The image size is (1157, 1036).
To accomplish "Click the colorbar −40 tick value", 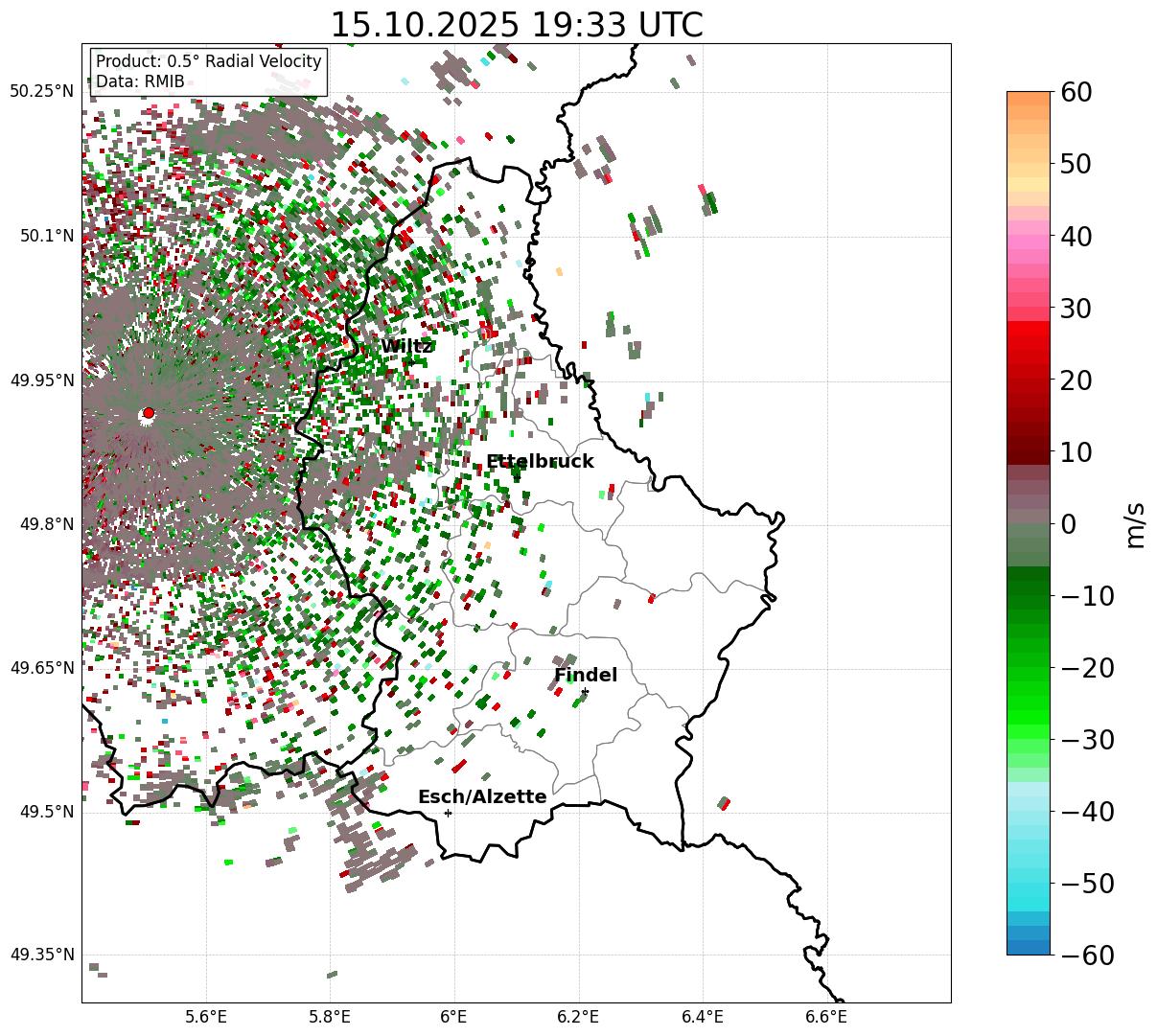I will pyautogui.click(x=1087, y=811).
